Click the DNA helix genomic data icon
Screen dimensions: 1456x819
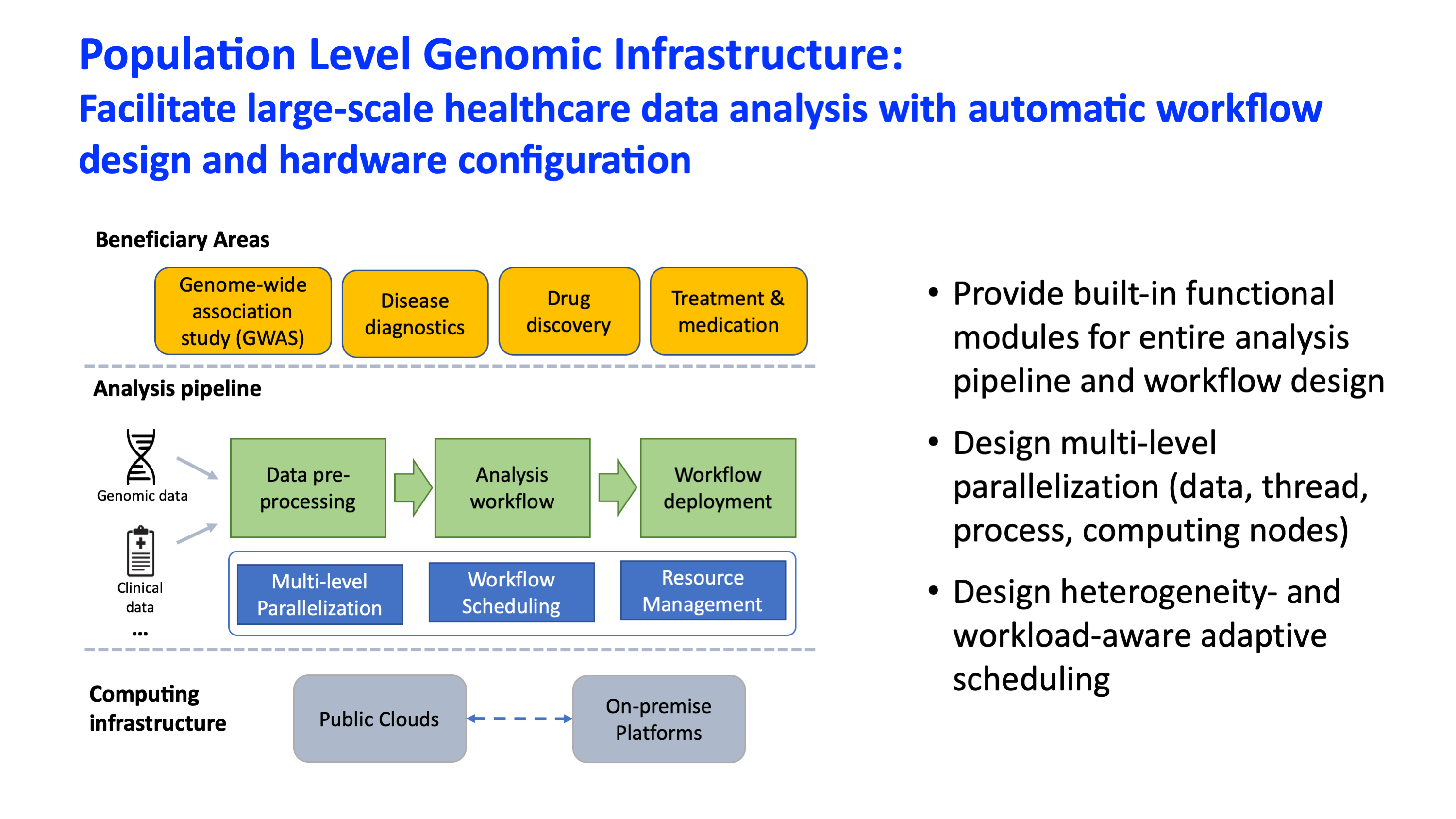[141, 457]
